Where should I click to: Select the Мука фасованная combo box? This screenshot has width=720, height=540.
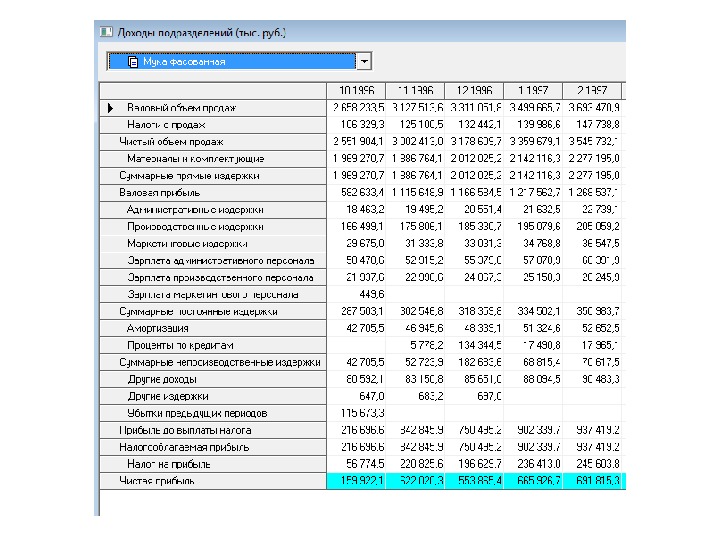(x=239, y=62)
